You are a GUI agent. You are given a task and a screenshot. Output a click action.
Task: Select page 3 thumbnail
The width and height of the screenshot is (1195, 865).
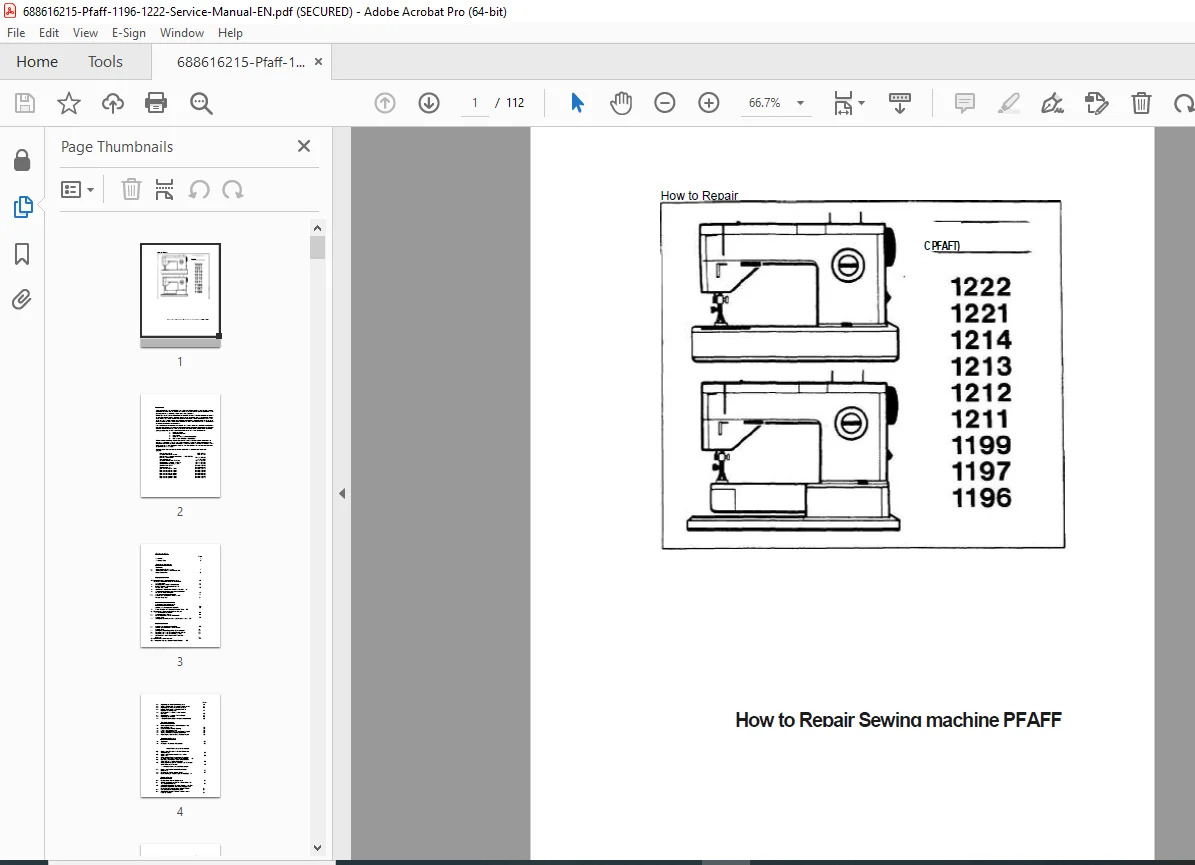click(x=181, y=595)
